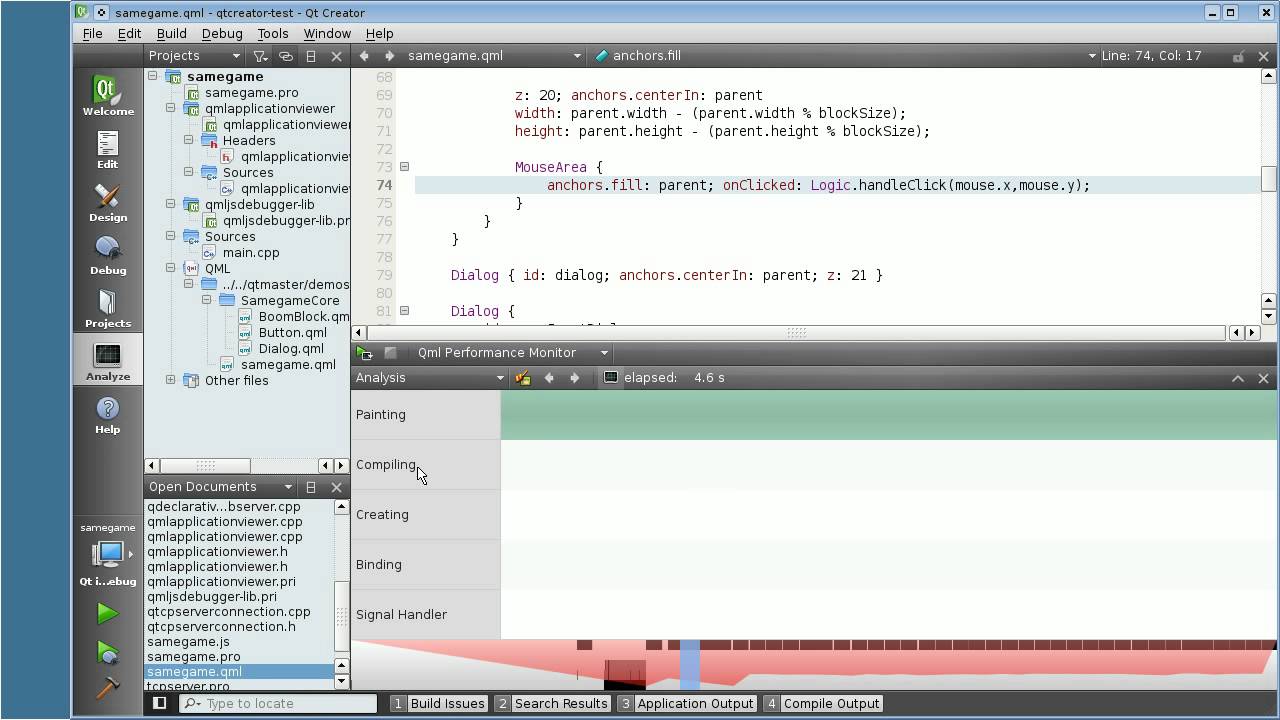Open the Projects mode in the sidebar
The image size is (1280, 720).
tap(108, 309)
